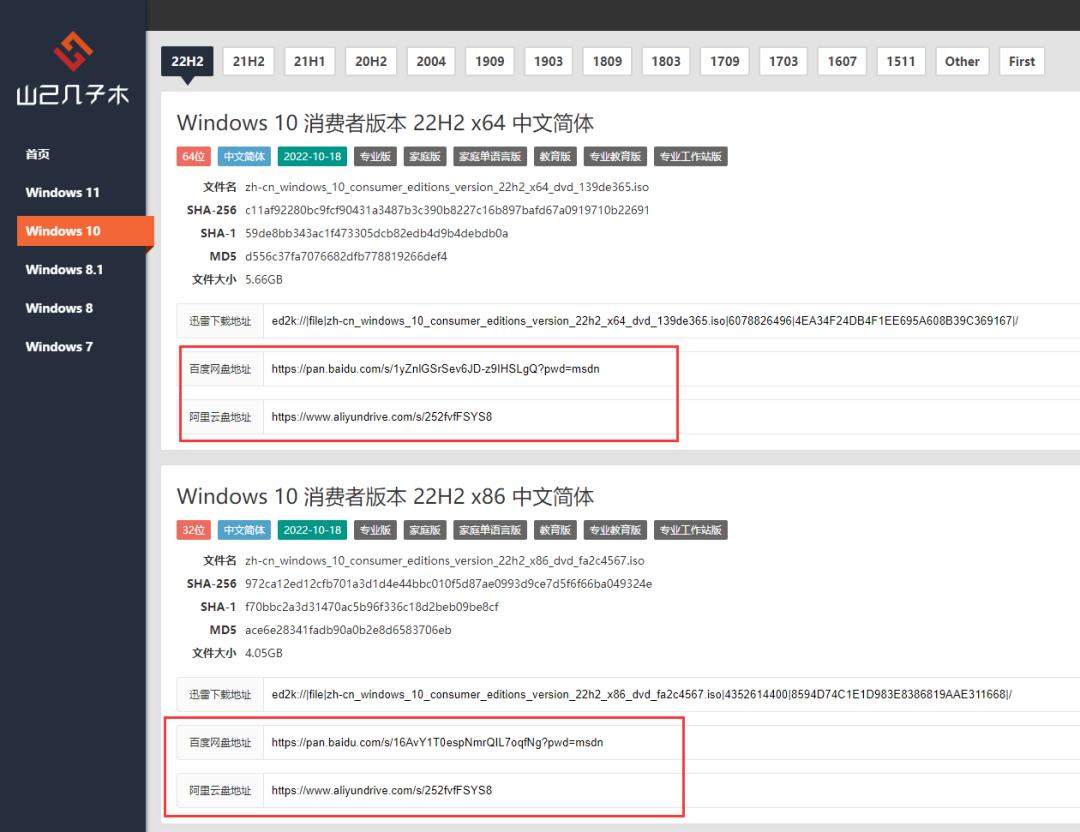The width and height of the screenshot is (1080, 832).
Task: Click 教育版 tag under x86 edition
Action: [x=555, y=530]
